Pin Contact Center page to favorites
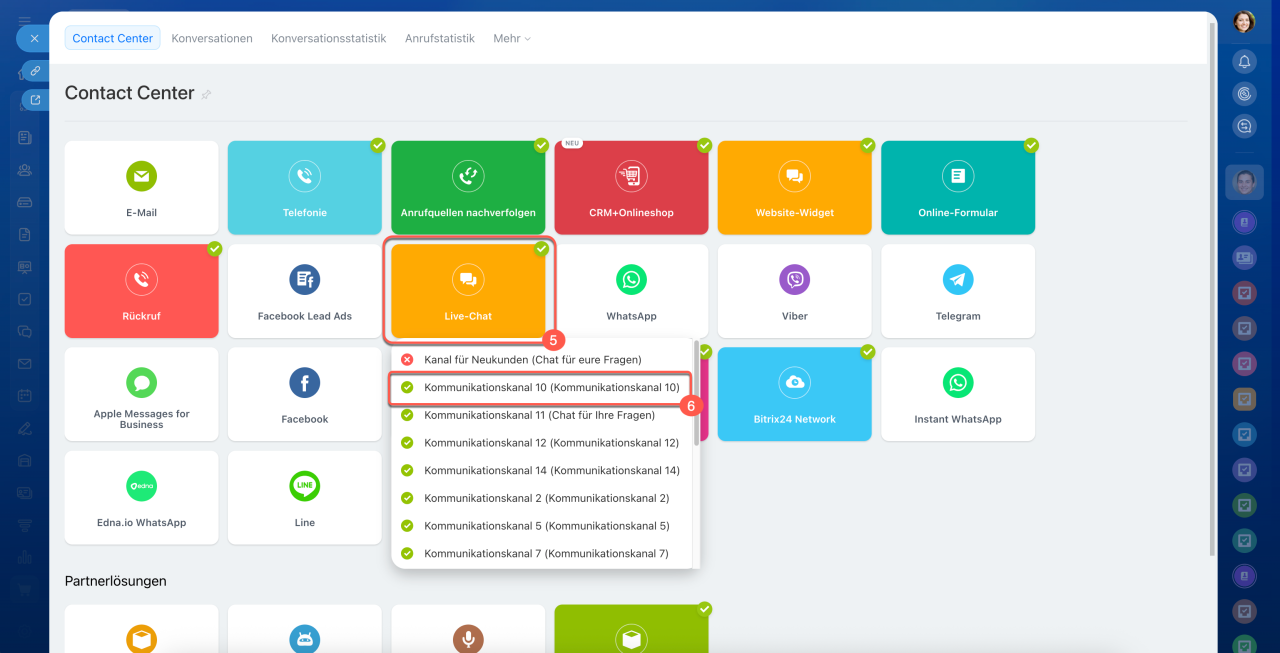This screenshot has height=653, width=1280. point(207,95)
